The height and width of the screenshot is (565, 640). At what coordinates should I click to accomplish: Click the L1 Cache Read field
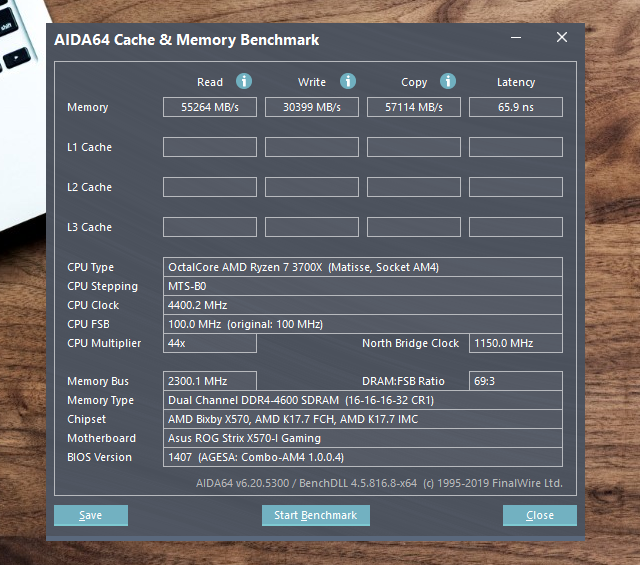pos(210,147)
